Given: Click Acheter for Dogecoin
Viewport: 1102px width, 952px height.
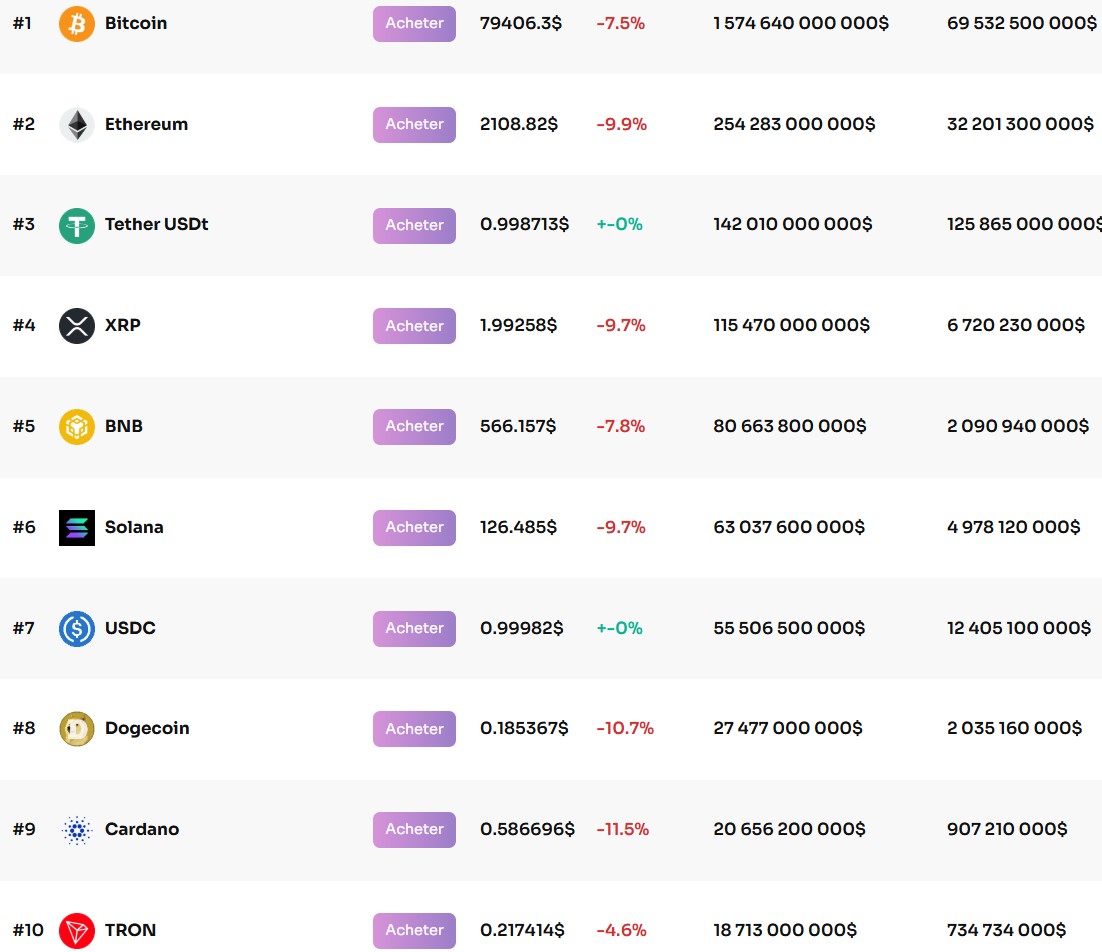Looking at the screenshot, I should pos(414,728).
